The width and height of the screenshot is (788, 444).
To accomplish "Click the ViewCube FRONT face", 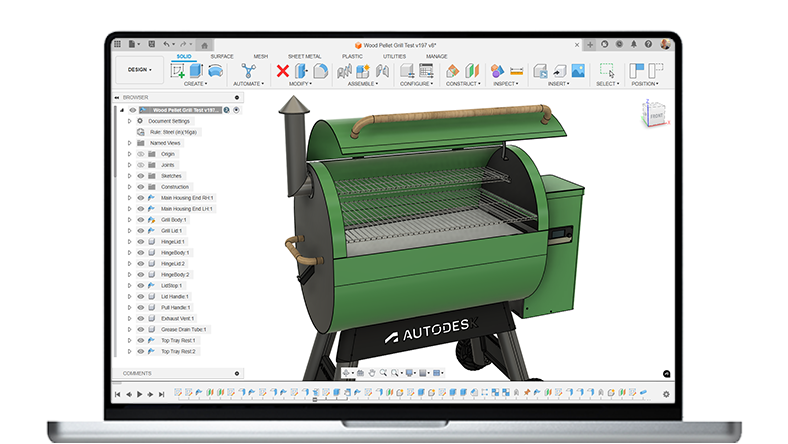I will pyautogui.click(x=656, y=116).
